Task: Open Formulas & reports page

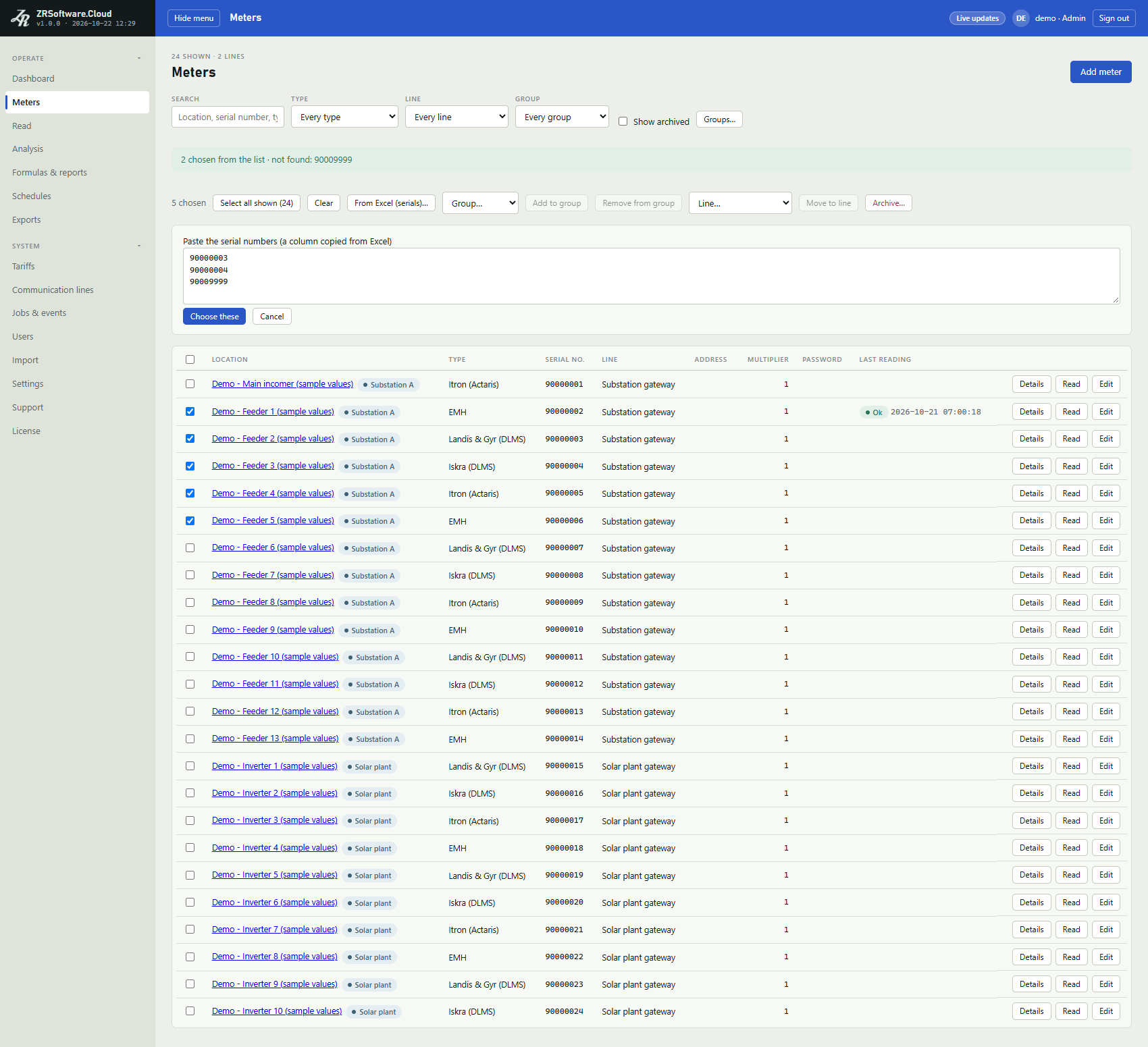Action: pyautogui.click(x=77, y=173)
